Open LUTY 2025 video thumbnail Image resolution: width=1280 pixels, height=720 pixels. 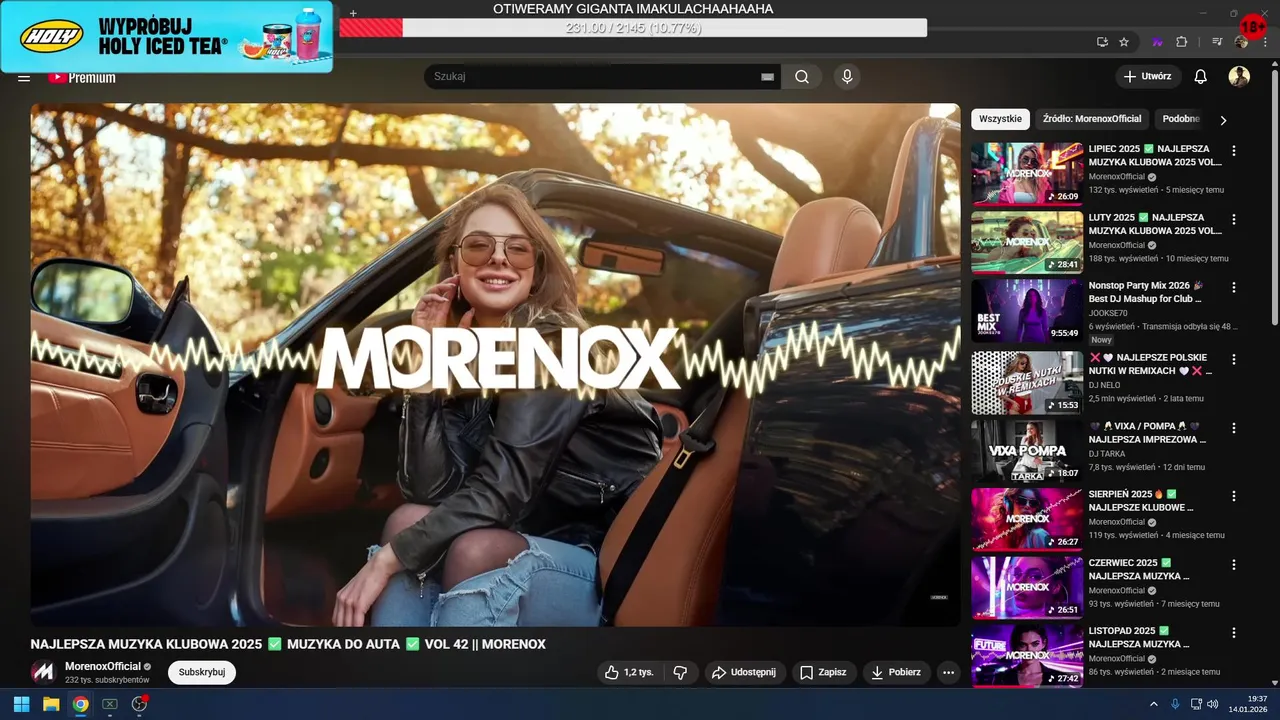point(1027,242)
